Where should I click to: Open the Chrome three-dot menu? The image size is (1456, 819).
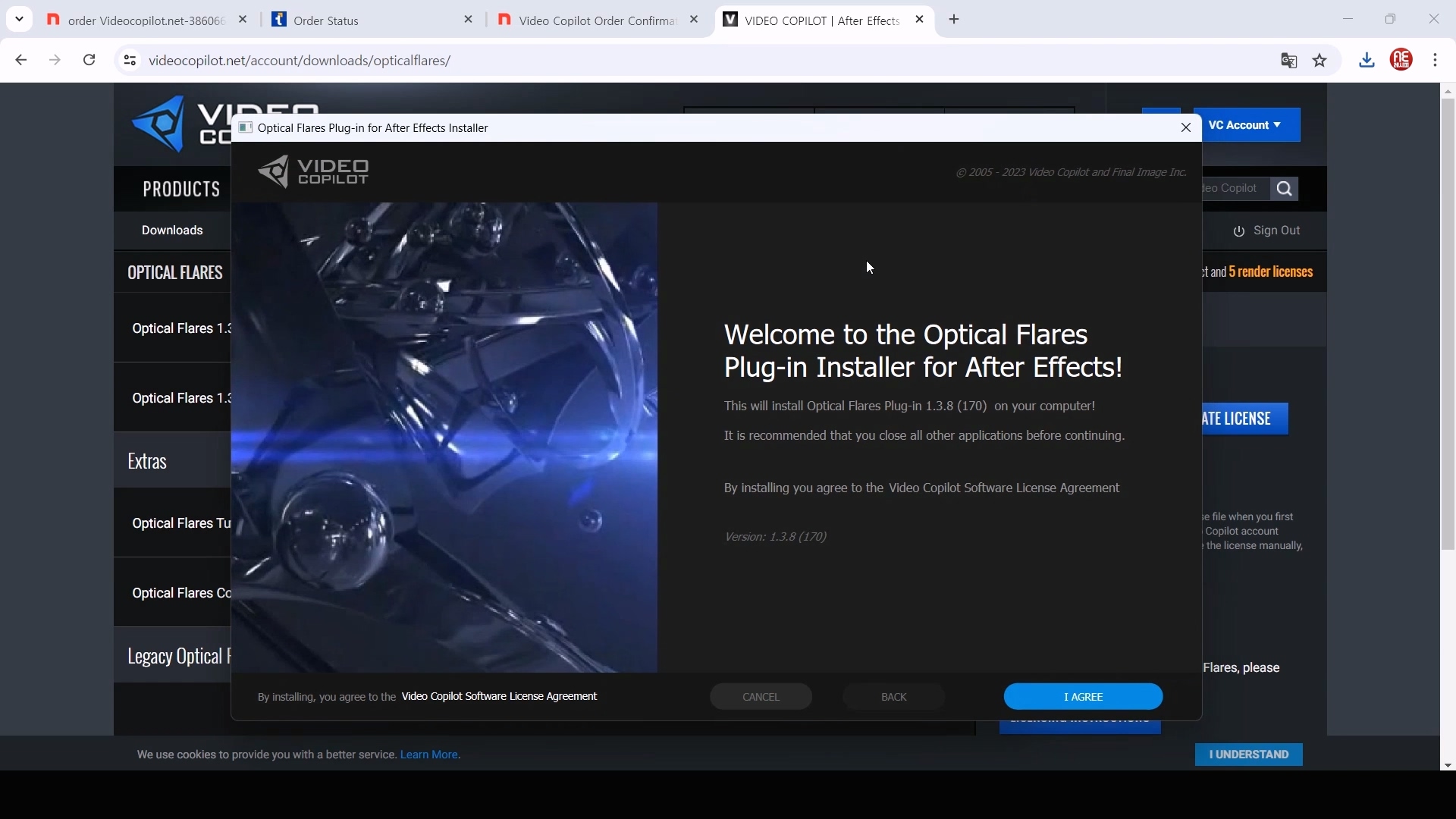click(1436, 60)
